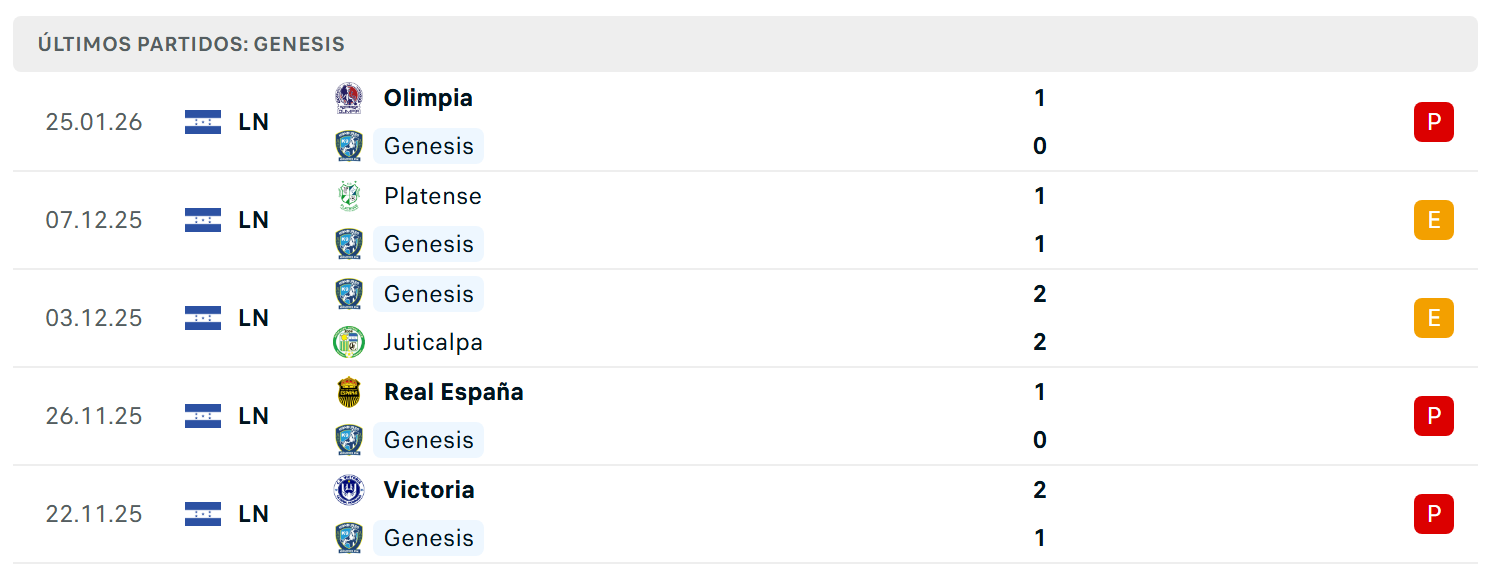Click red P badge for Victoria match
The width and height of the screenshot is (1490, 586).
(1433, 514)
